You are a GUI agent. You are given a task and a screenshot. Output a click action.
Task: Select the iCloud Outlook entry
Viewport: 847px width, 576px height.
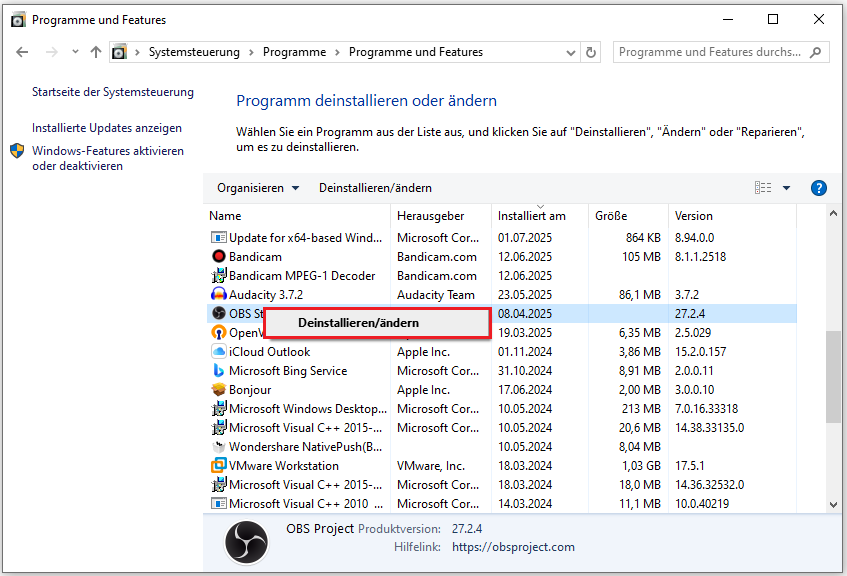(x=270, y=352)
